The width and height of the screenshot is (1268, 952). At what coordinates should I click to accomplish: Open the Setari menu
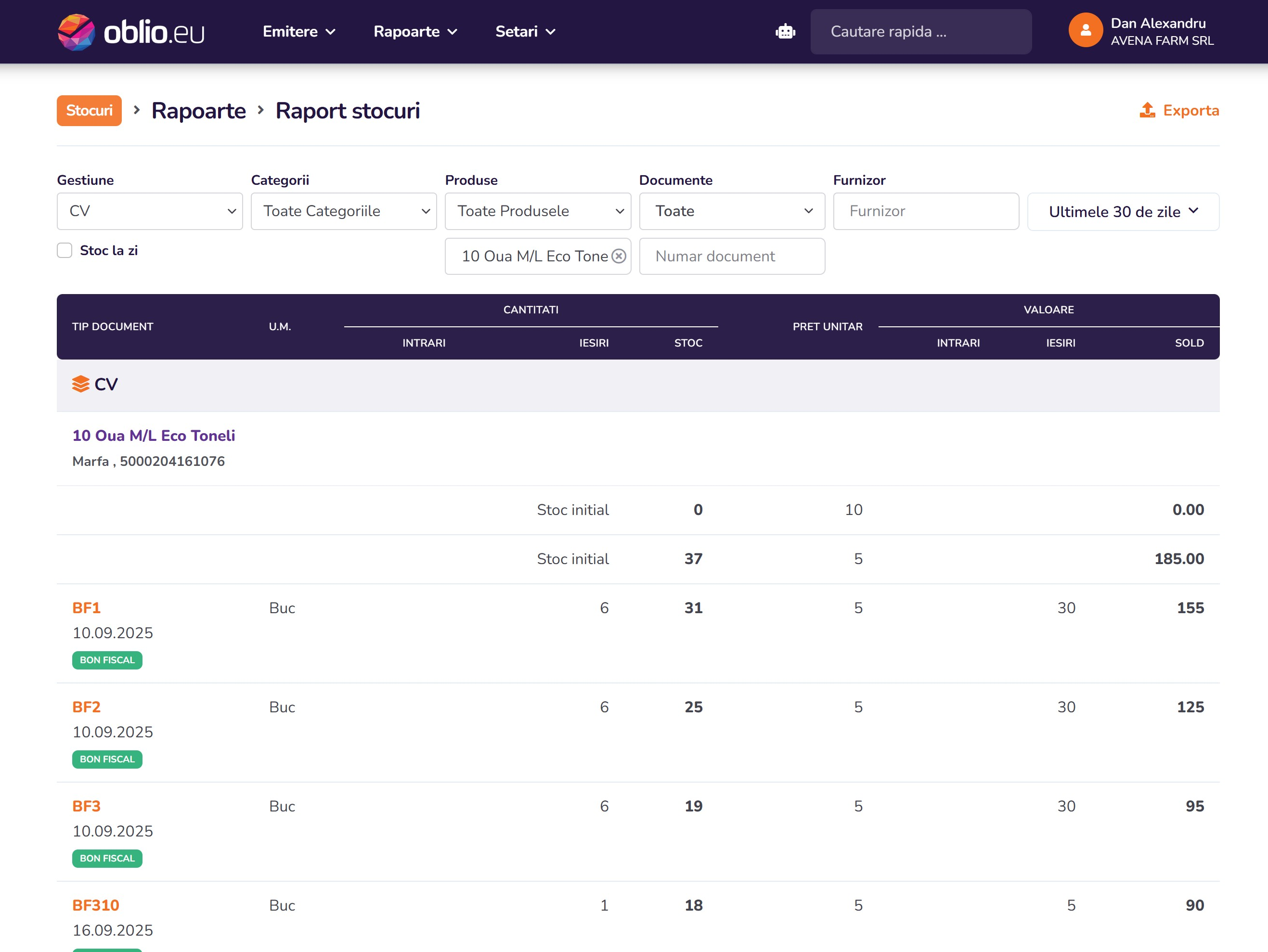coord(525,31)
